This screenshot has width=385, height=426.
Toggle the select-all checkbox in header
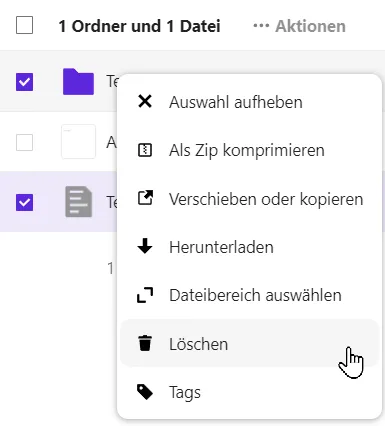click(24, 25)
